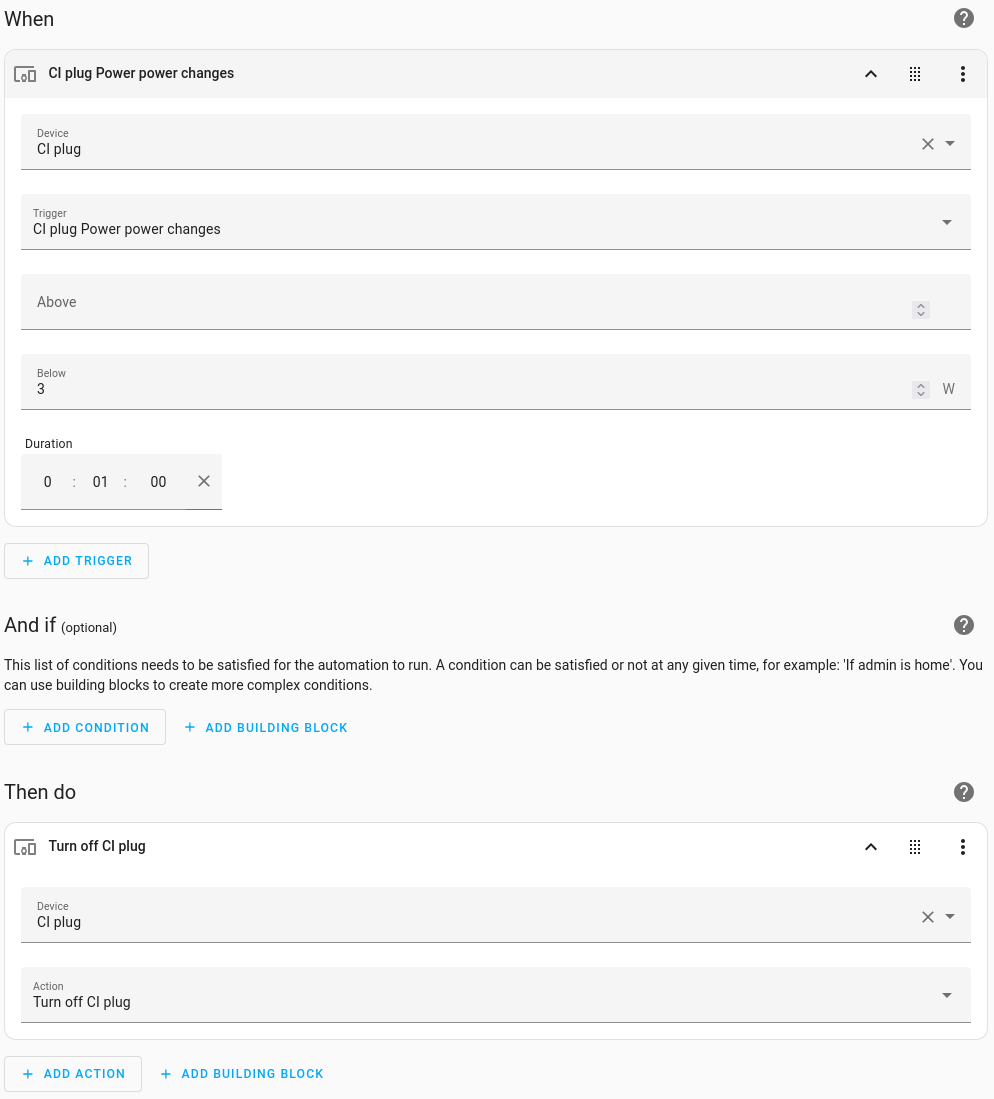This screenshot has width=994, height=1099.
Task: Grab the action card reorder handle
Action: tap(915, 847)
